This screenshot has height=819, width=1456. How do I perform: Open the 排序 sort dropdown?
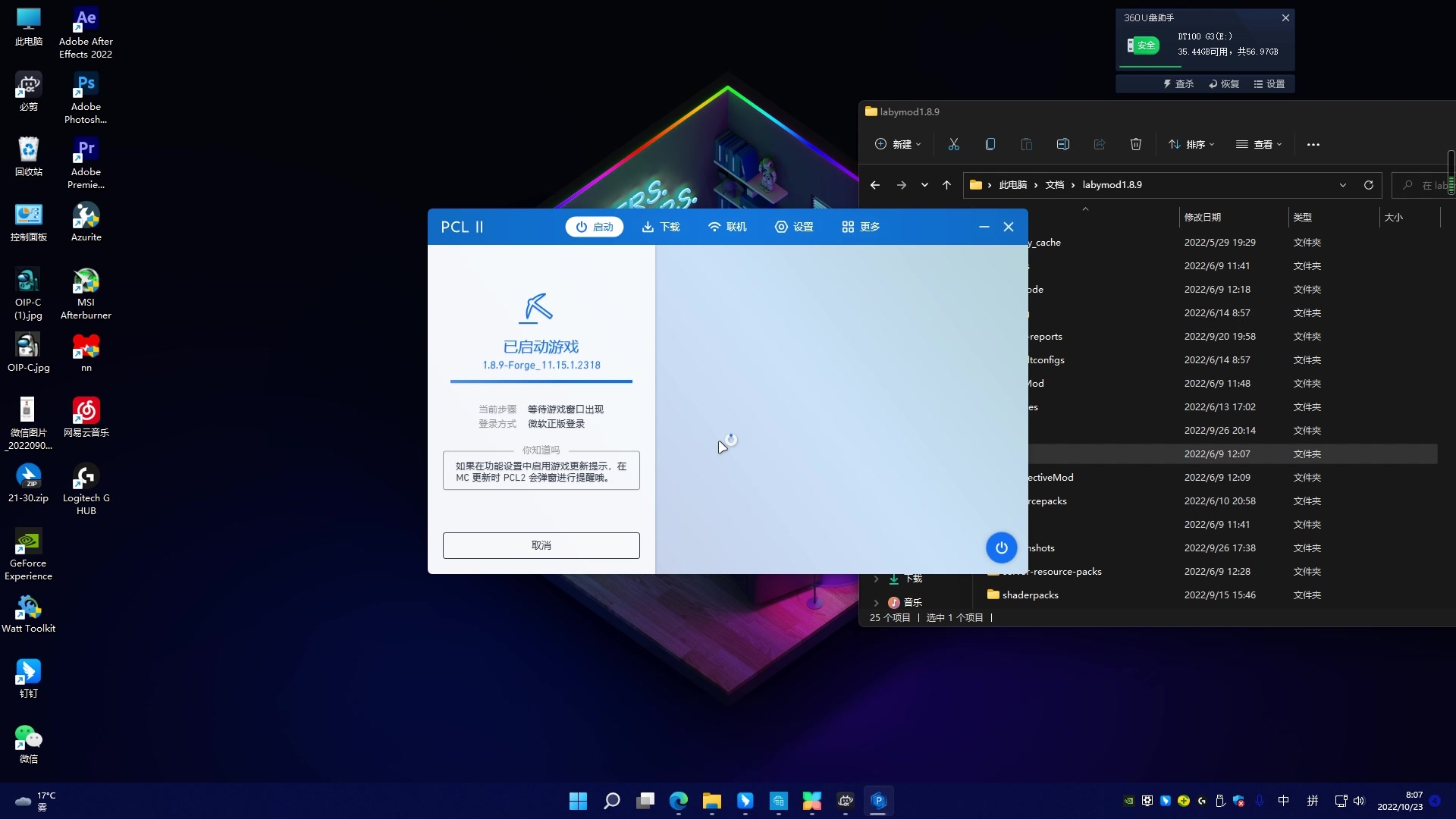(1191, 144)
